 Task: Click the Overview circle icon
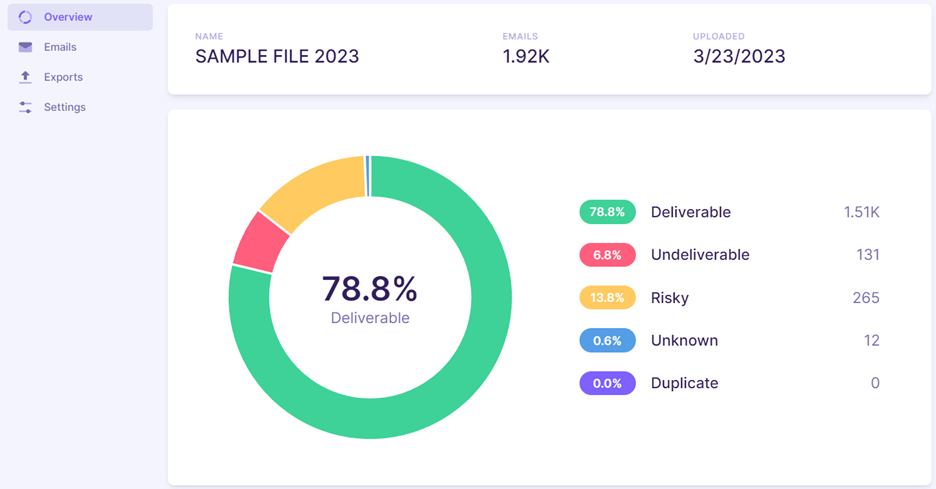[25, 17]
